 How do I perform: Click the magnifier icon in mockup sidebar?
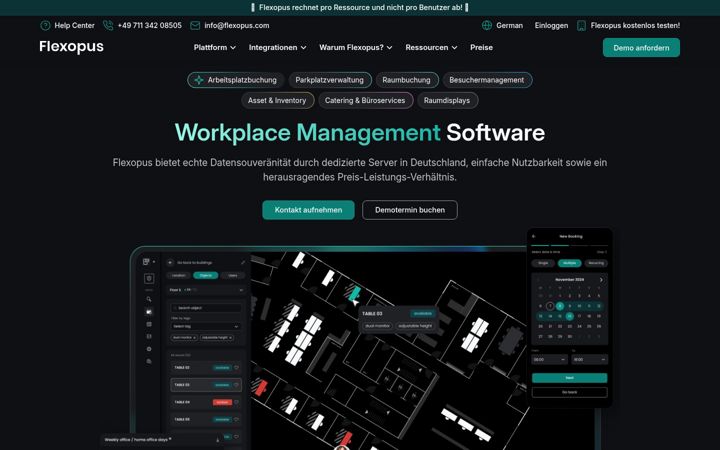click(x=149, y=299)
